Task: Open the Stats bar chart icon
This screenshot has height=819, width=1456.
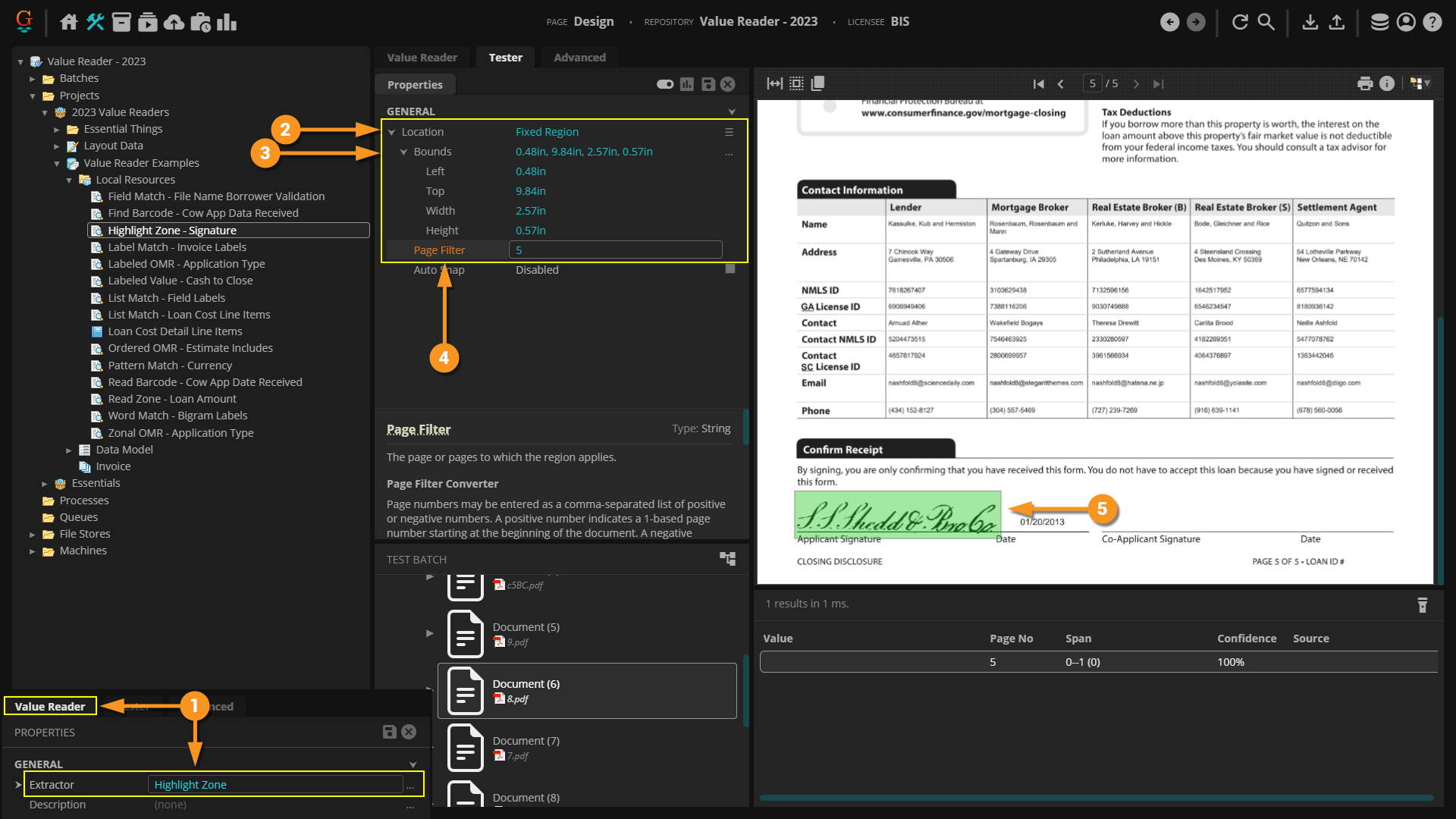Action: click(x=227, y=22)
